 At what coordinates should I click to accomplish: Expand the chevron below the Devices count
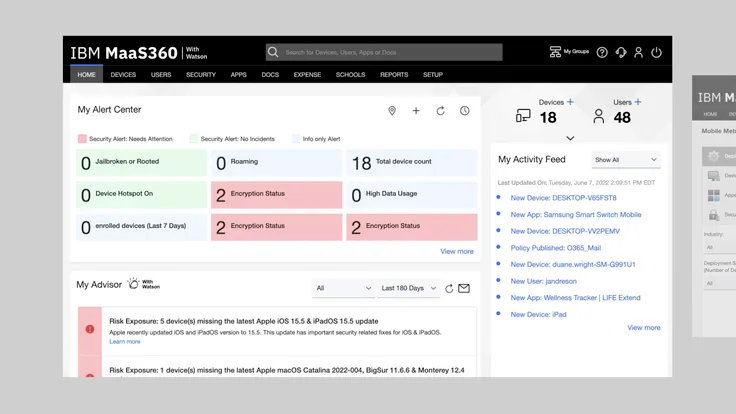570,138
